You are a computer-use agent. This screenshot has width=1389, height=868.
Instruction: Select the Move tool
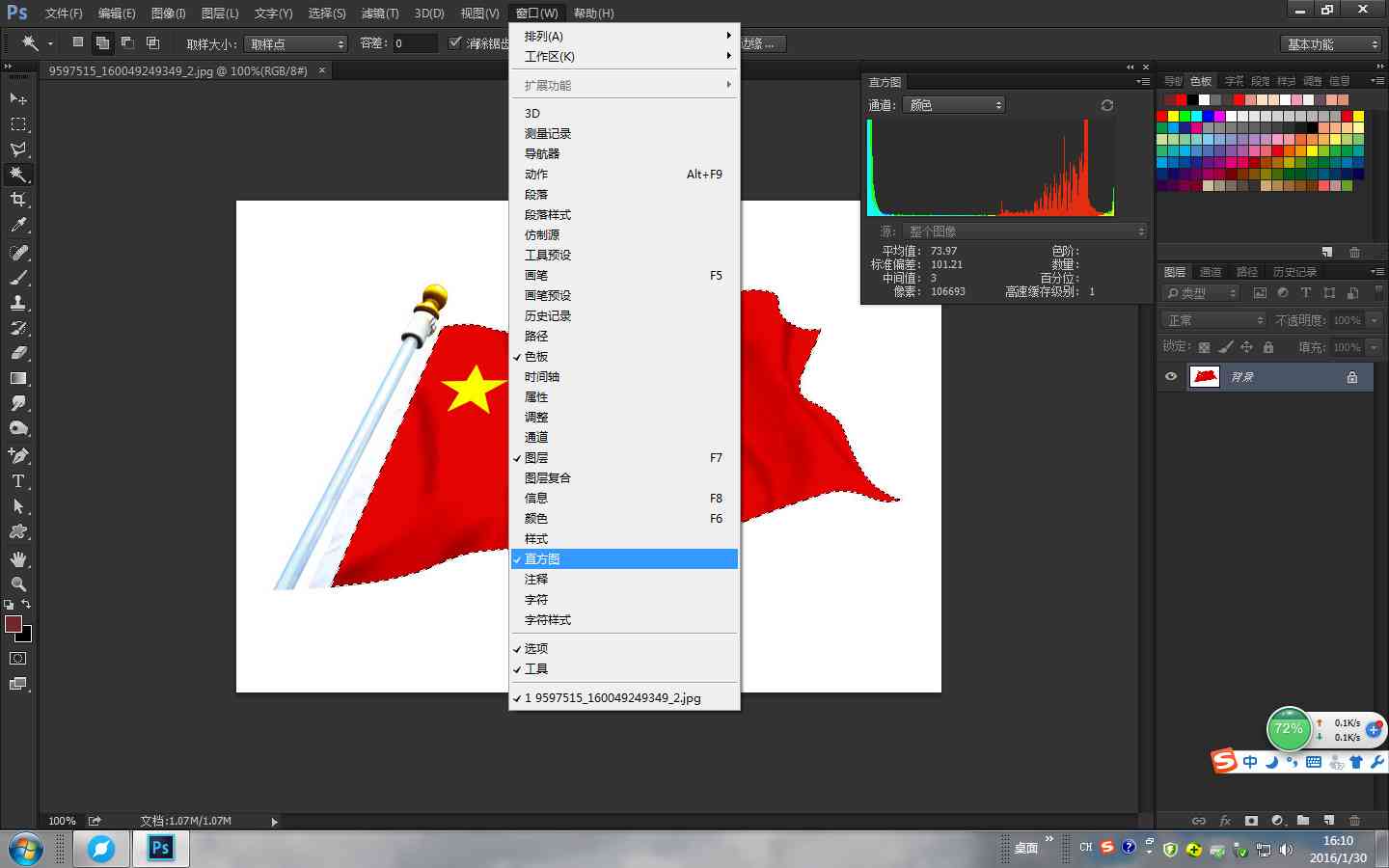pyautogui.click(x=18, y=98)
